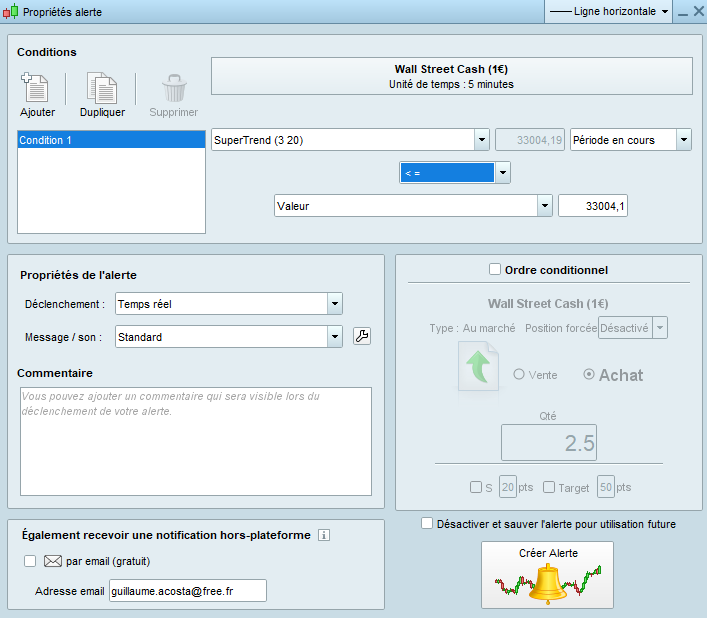Screen dimensions: 707x618
Task: Select Condition 1 in the list
Action: [x=111, y=140]
